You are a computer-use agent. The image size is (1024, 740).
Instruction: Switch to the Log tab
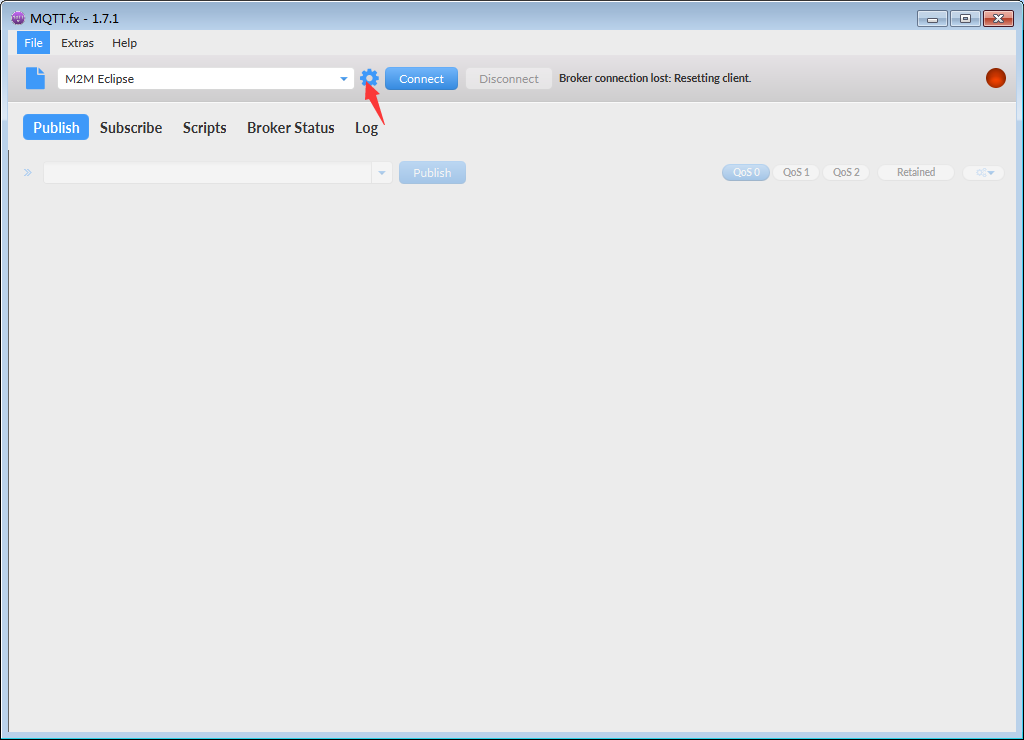(366, 127)
